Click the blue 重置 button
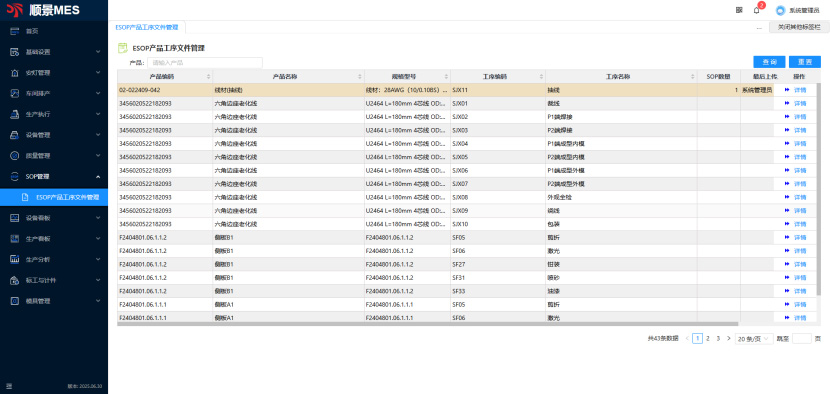Viewport: 830px width, 394px height. tap(805, 62)
